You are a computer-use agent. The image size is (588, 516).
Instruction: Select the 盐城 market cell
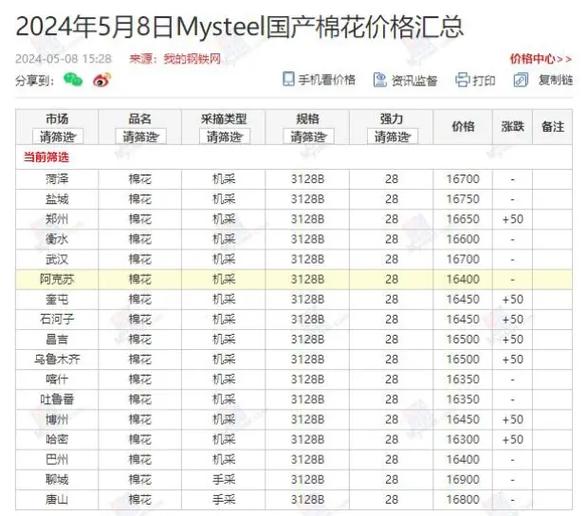(57, 199)
